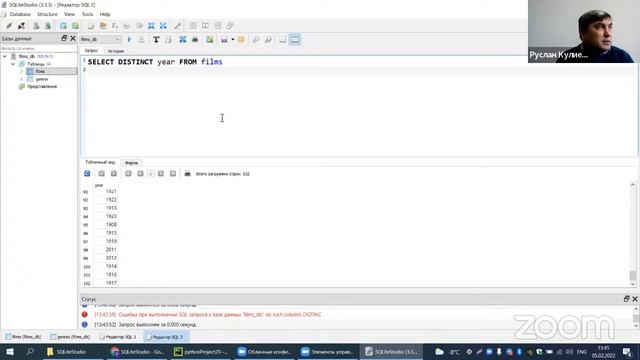Open the ENG language indicator in tray
This screenshot has width=640, height=360.
581,352
